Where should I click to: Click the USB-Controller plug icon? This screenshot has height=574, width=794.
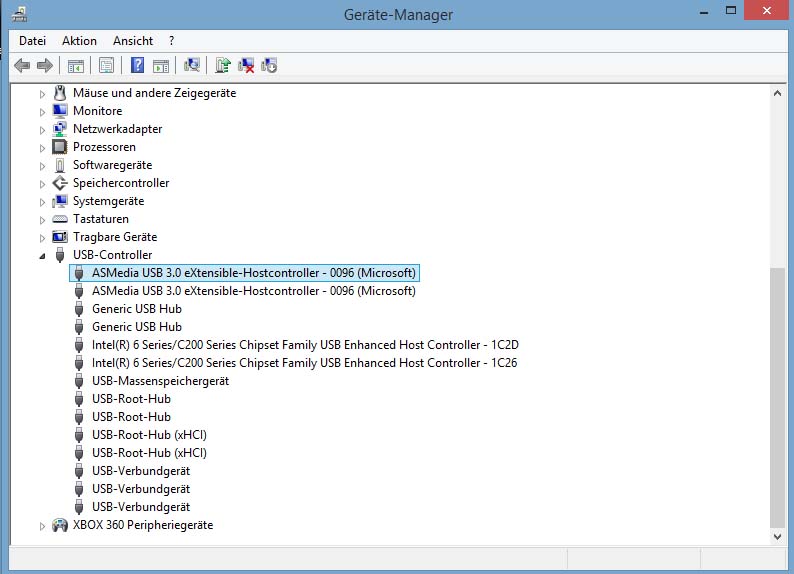[60, 255]
